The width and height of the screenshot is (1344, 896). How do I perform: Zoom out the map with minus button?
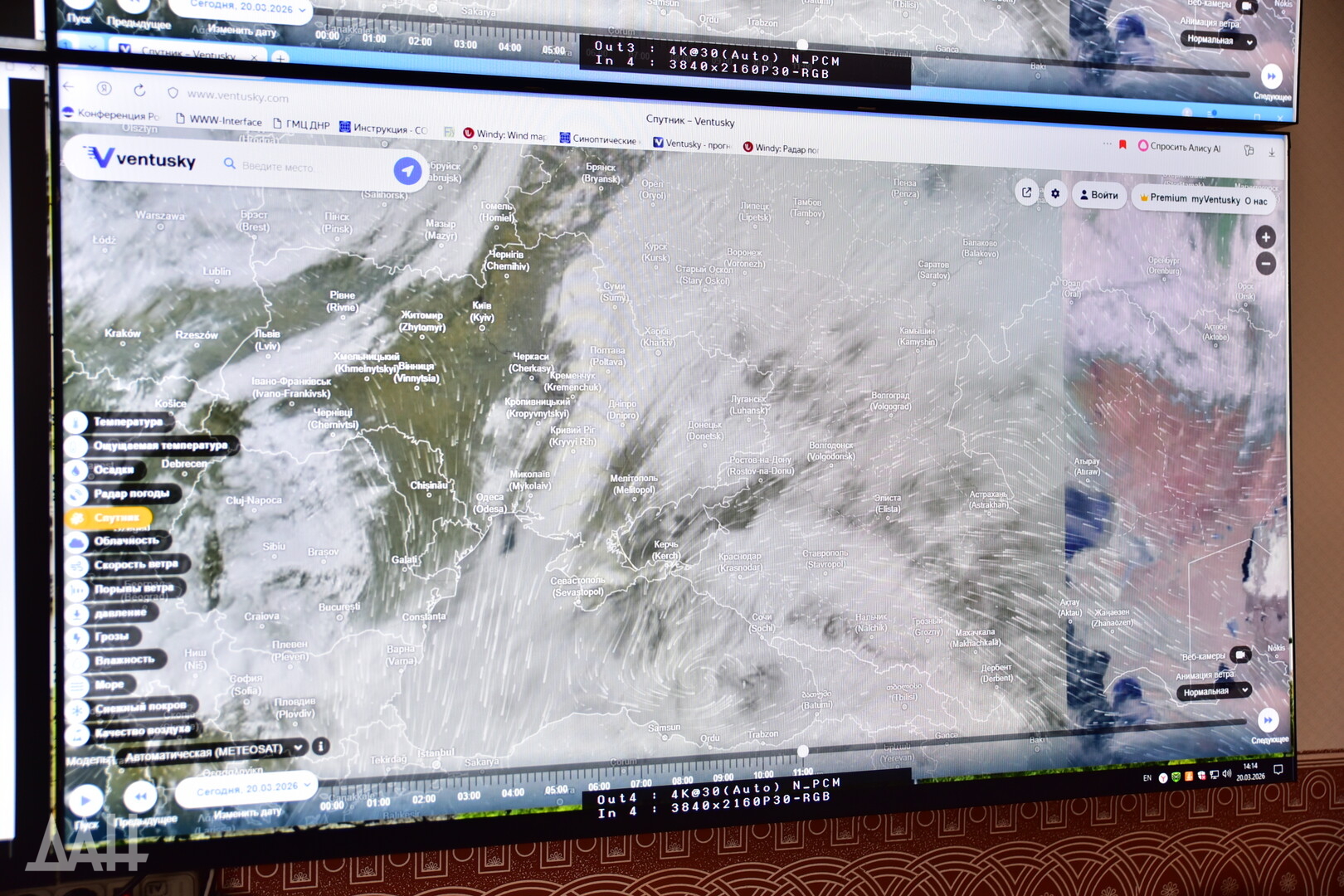point(1265,265)
